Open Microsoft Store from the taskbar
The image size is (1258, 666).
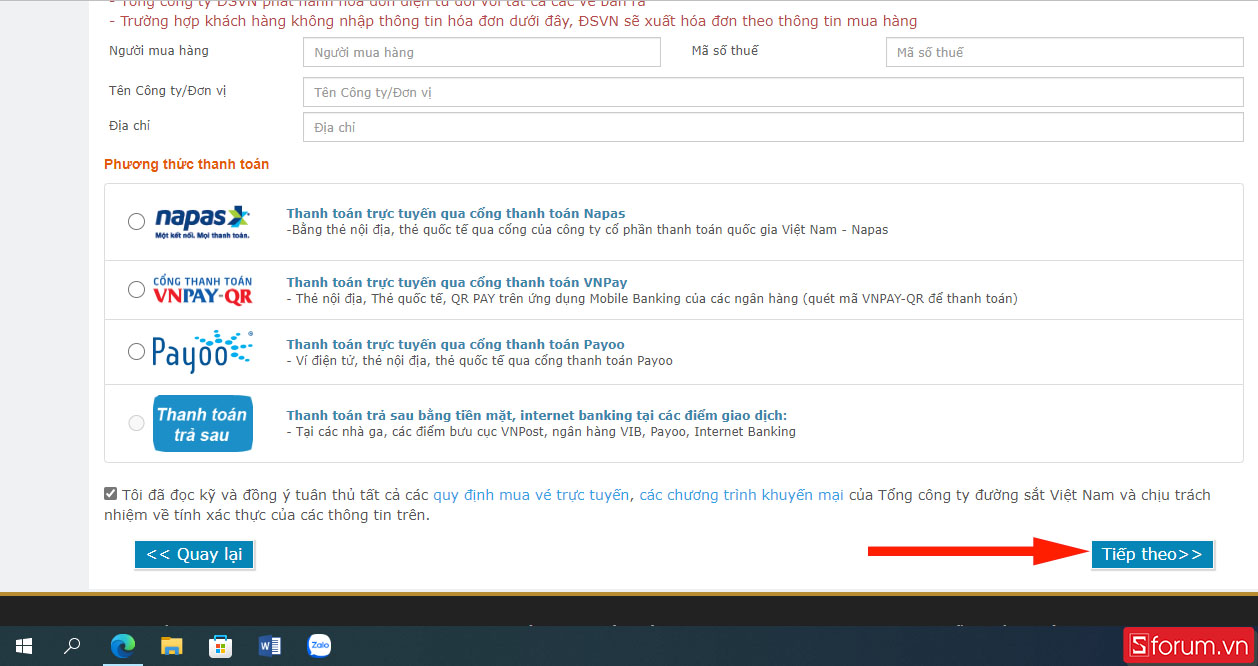coord(220,646)
